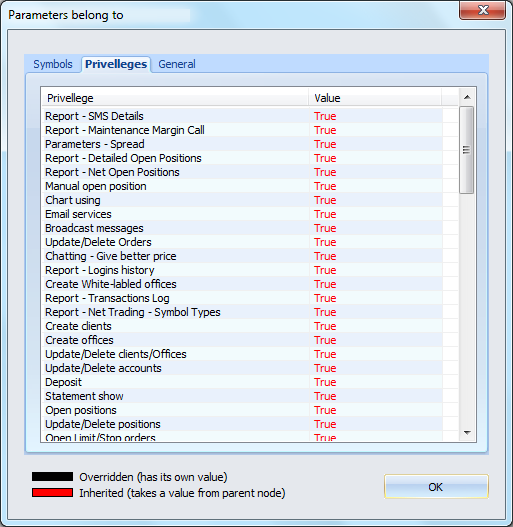Click the Value column header
Viewport: 513px width, 527px height.
(x=375, y=98)
